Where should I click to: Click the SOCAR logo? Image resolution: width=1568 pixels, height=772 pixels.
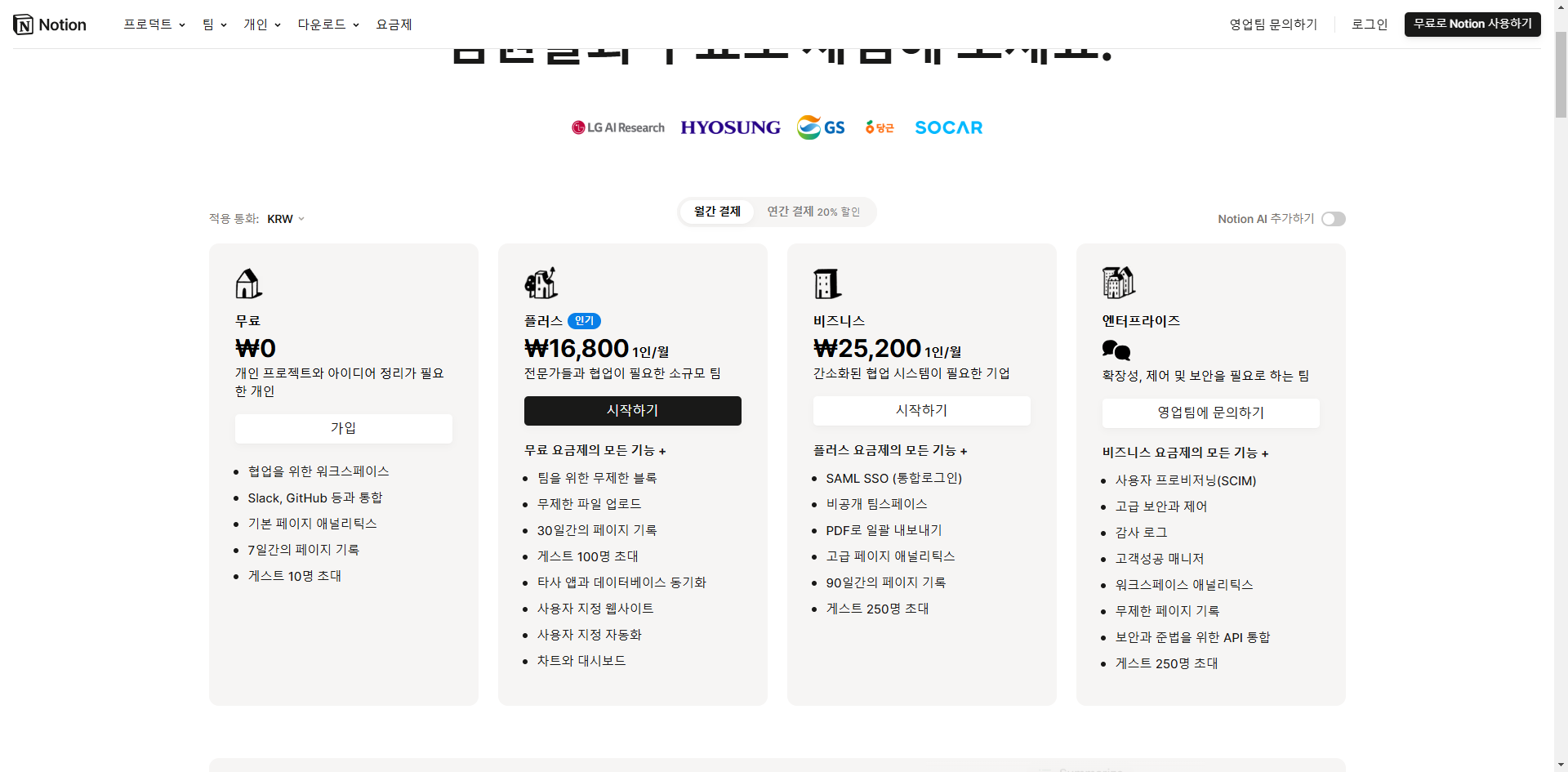coord(949,127)
